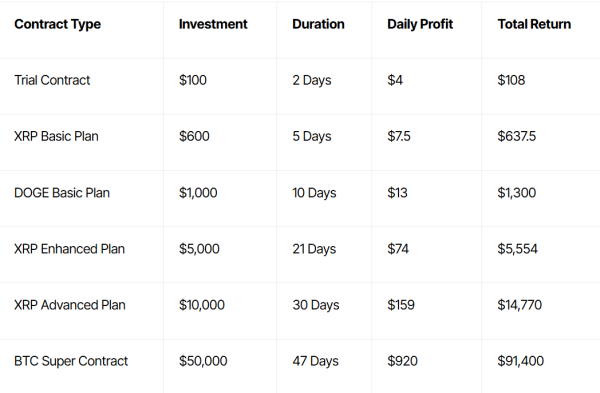Viewport: 600px width, 393px height.
Task: Click the Total Return column header
Action: (x=534, y=24)
